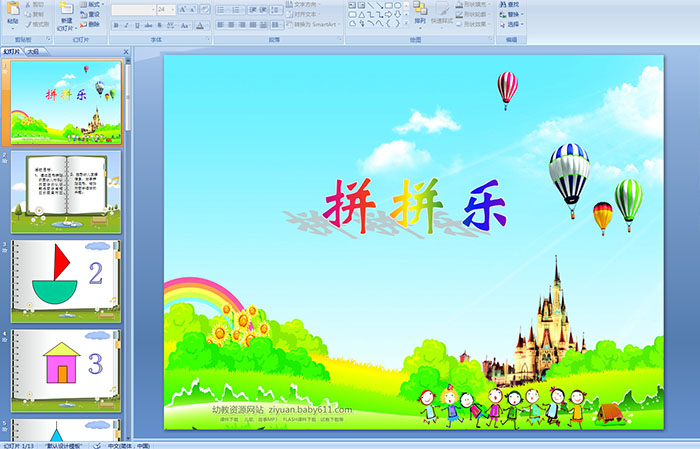The width and height of the screenshot is (700, 449).
Task: Open the Shape Fill (形状填充) dropdown
Action: point(471,4)
